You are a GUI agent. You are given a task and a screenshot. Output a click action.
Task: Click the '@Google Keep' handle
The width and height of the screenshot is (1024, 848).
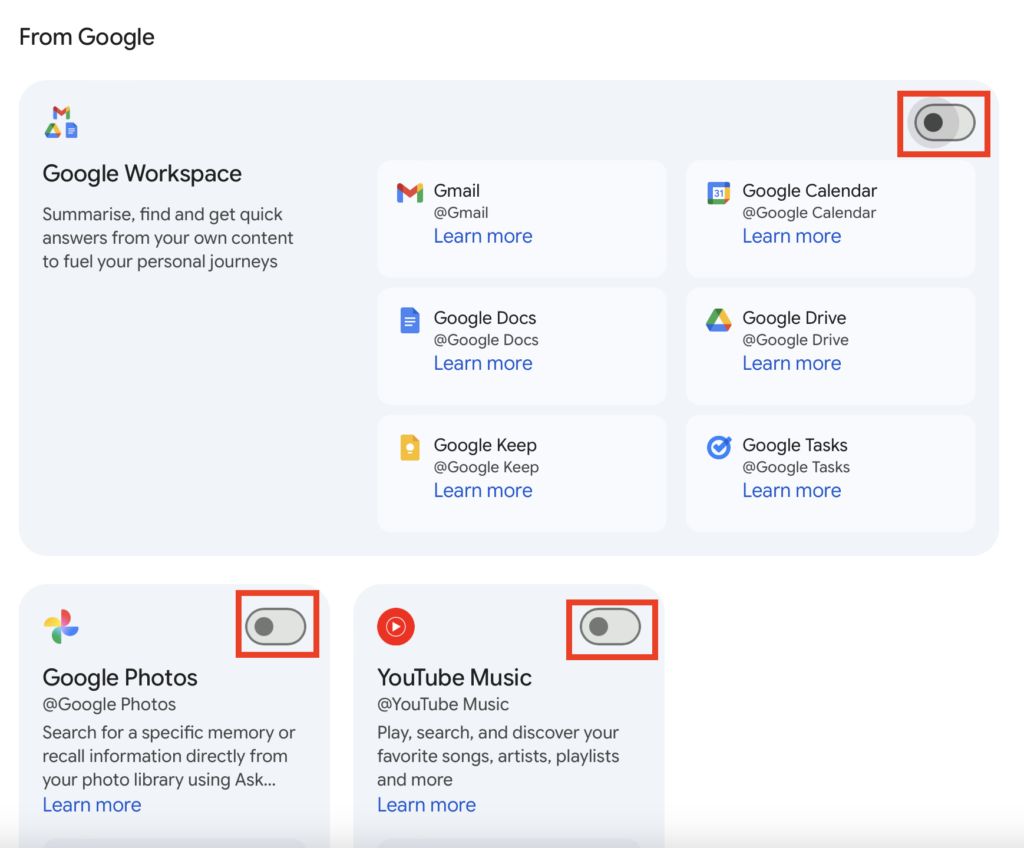487,468
